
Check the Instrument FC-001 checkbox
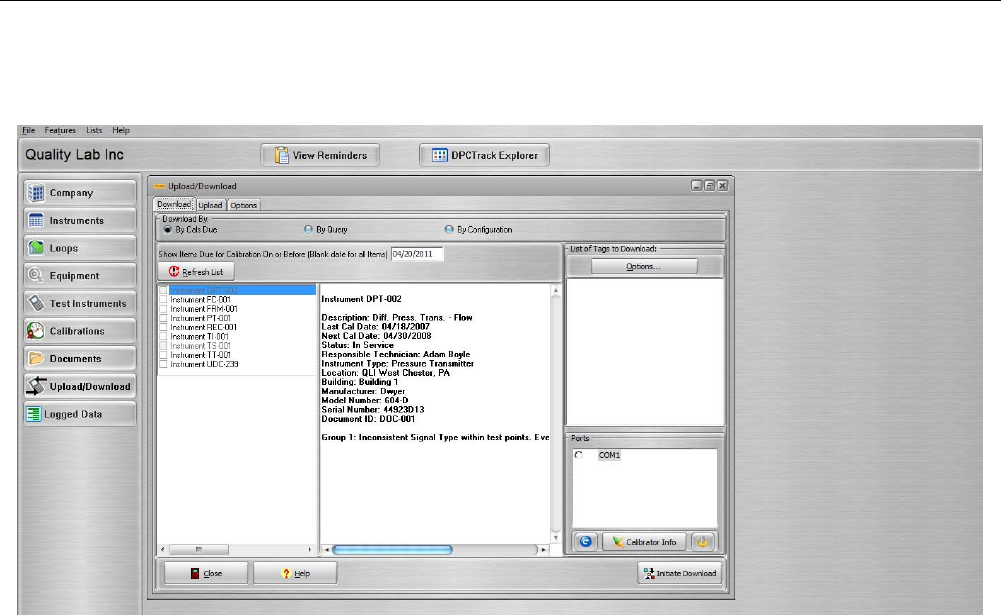163,299
